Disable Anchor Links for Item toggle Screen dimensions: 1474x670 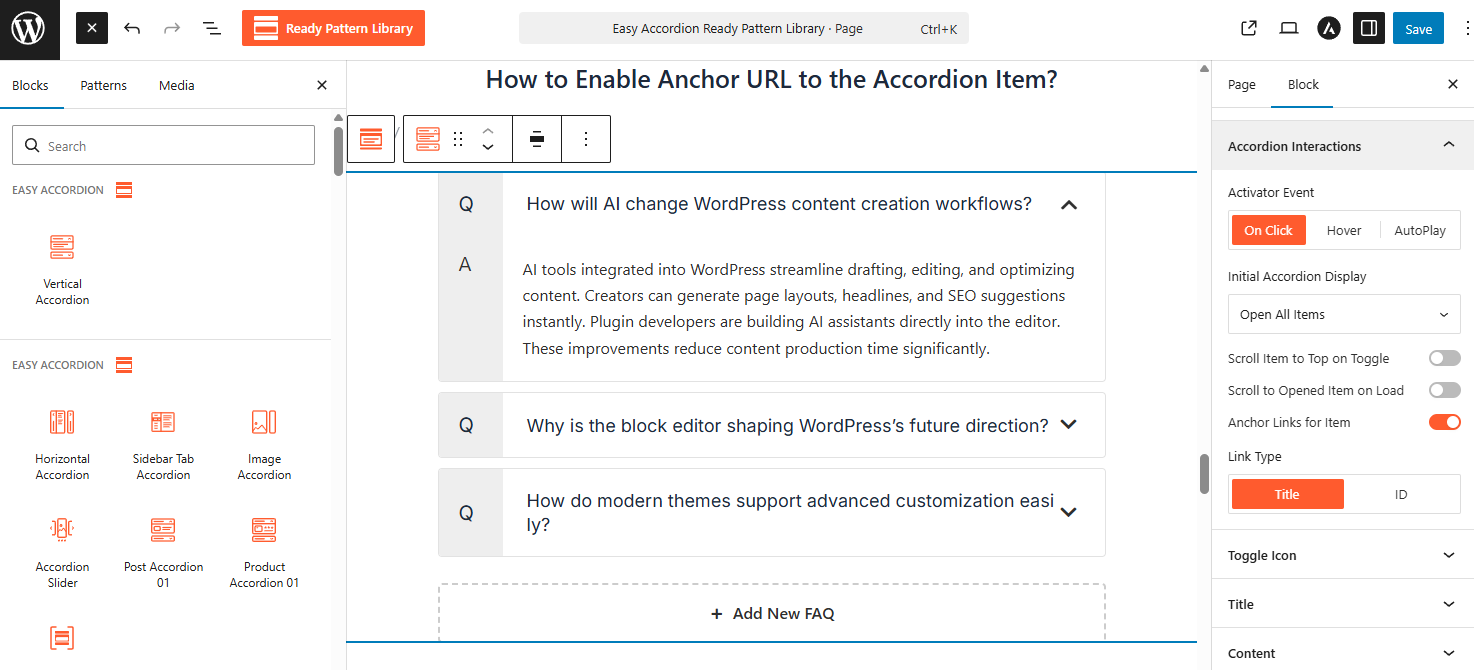[x=1444, y=422]
